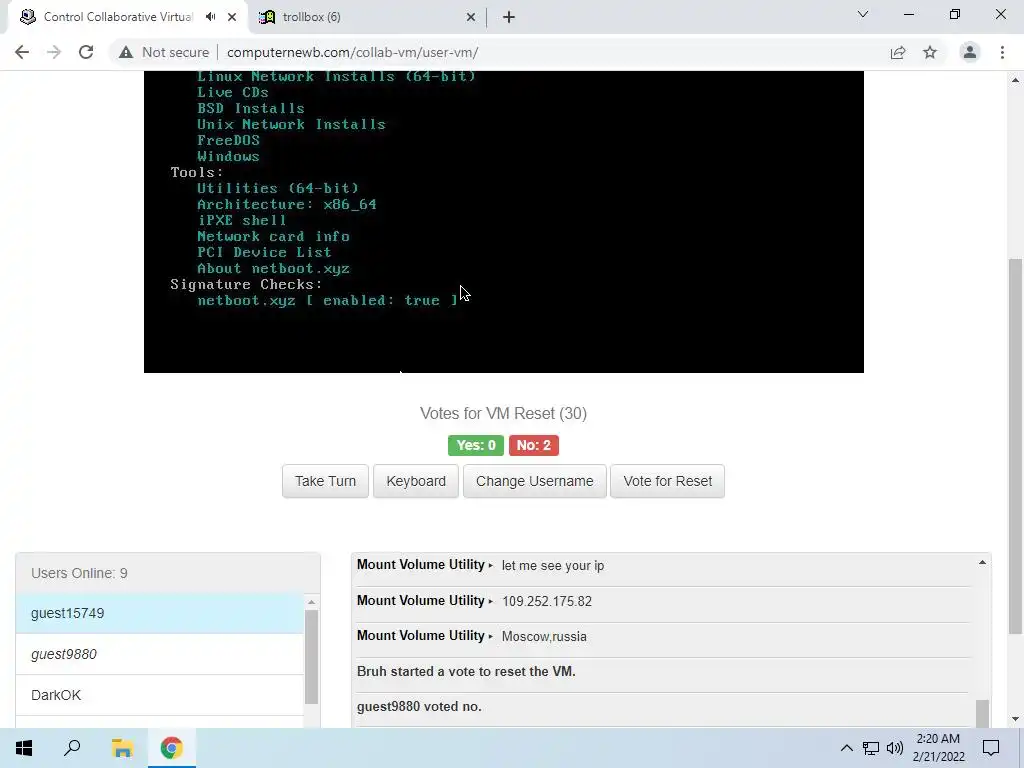Image resolution: width=1024 pixels, height=768 pixels.
Task: Select Unix Network Installs entry
Action: click(291, 124)
